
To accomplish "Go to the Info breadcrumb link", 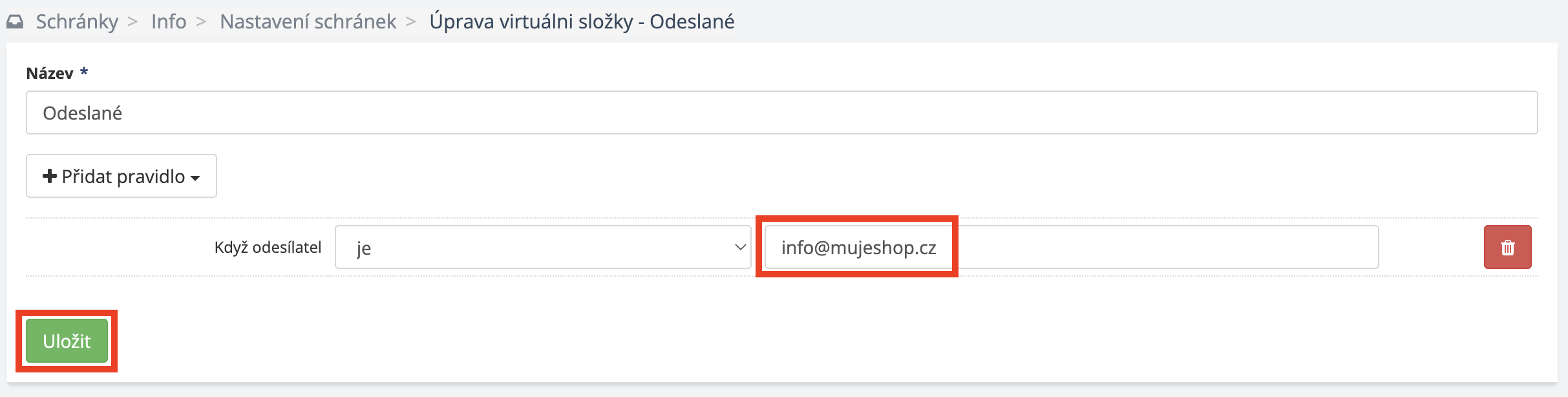I will tap(169, 22).
